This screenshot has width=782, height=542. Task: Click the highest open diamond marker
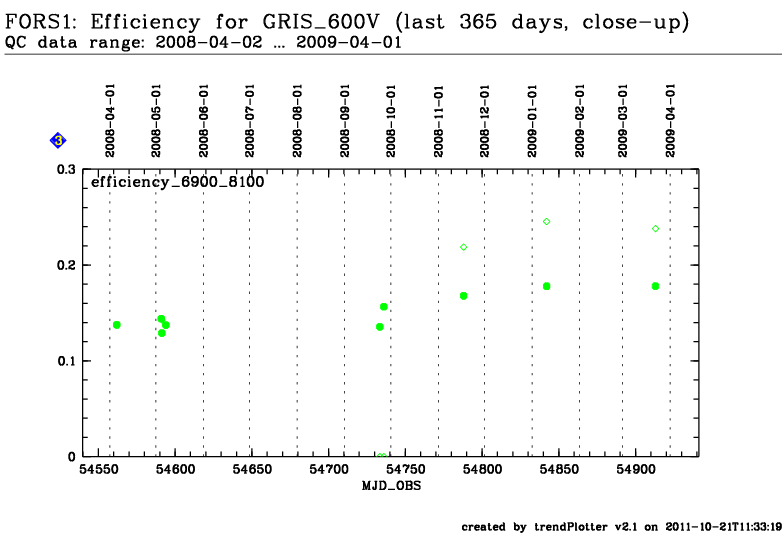click(x=547, y=221)
